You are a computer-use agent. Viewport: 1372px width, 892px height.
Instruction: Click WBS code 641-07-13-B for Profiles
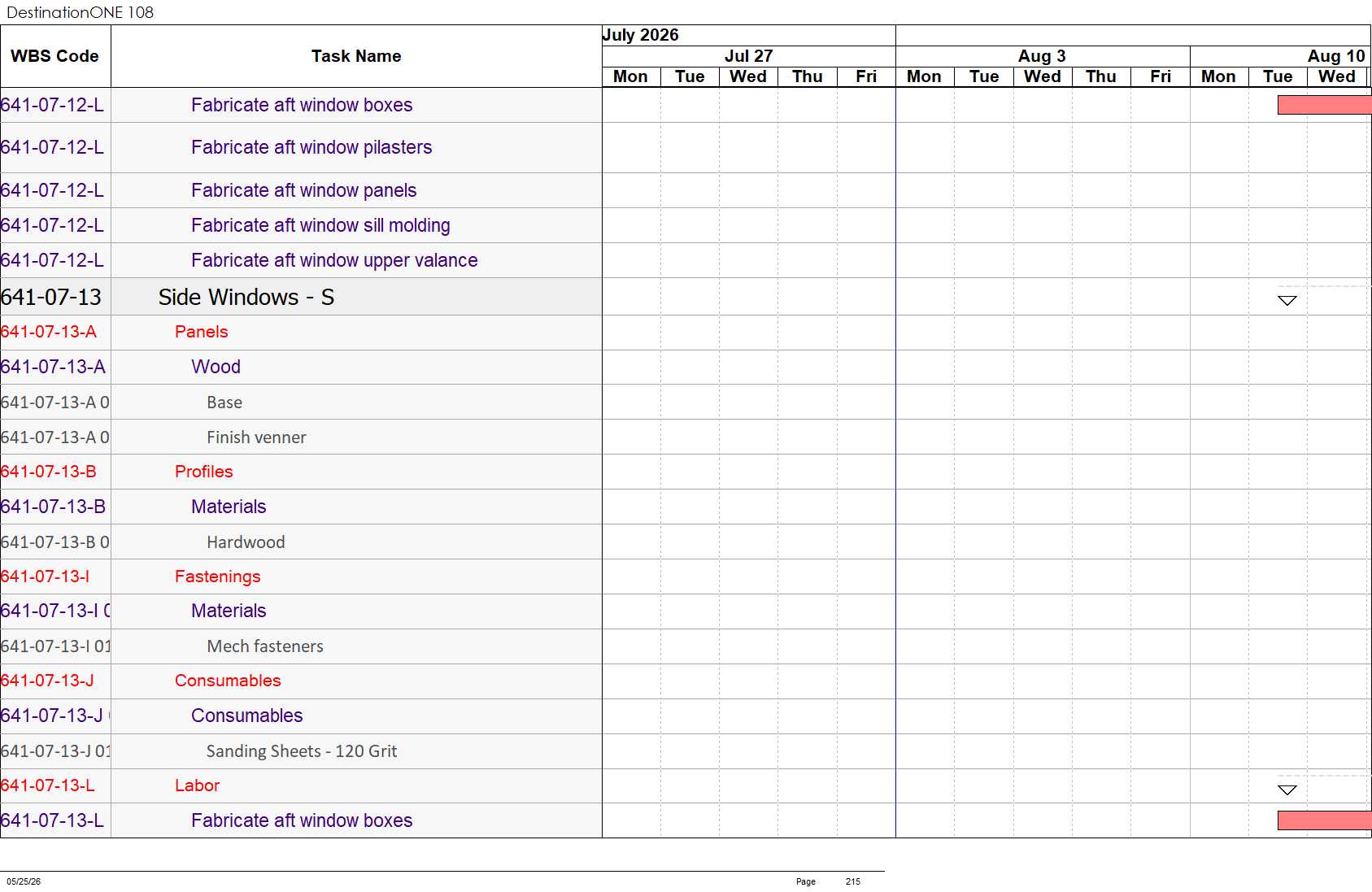tap(49, 472)
